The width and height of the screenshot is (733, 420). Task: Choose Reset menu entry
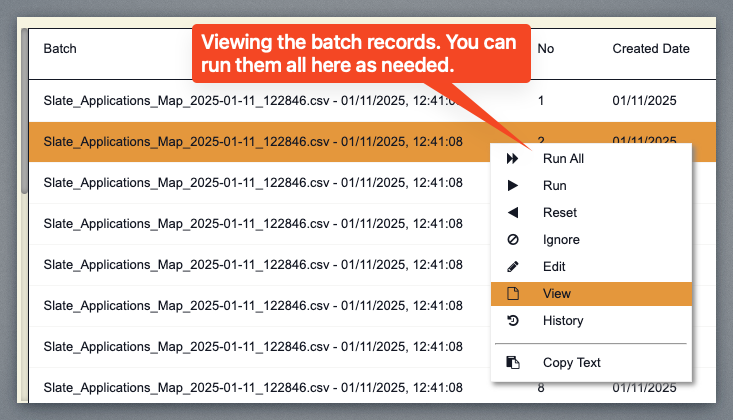point(560,212)
